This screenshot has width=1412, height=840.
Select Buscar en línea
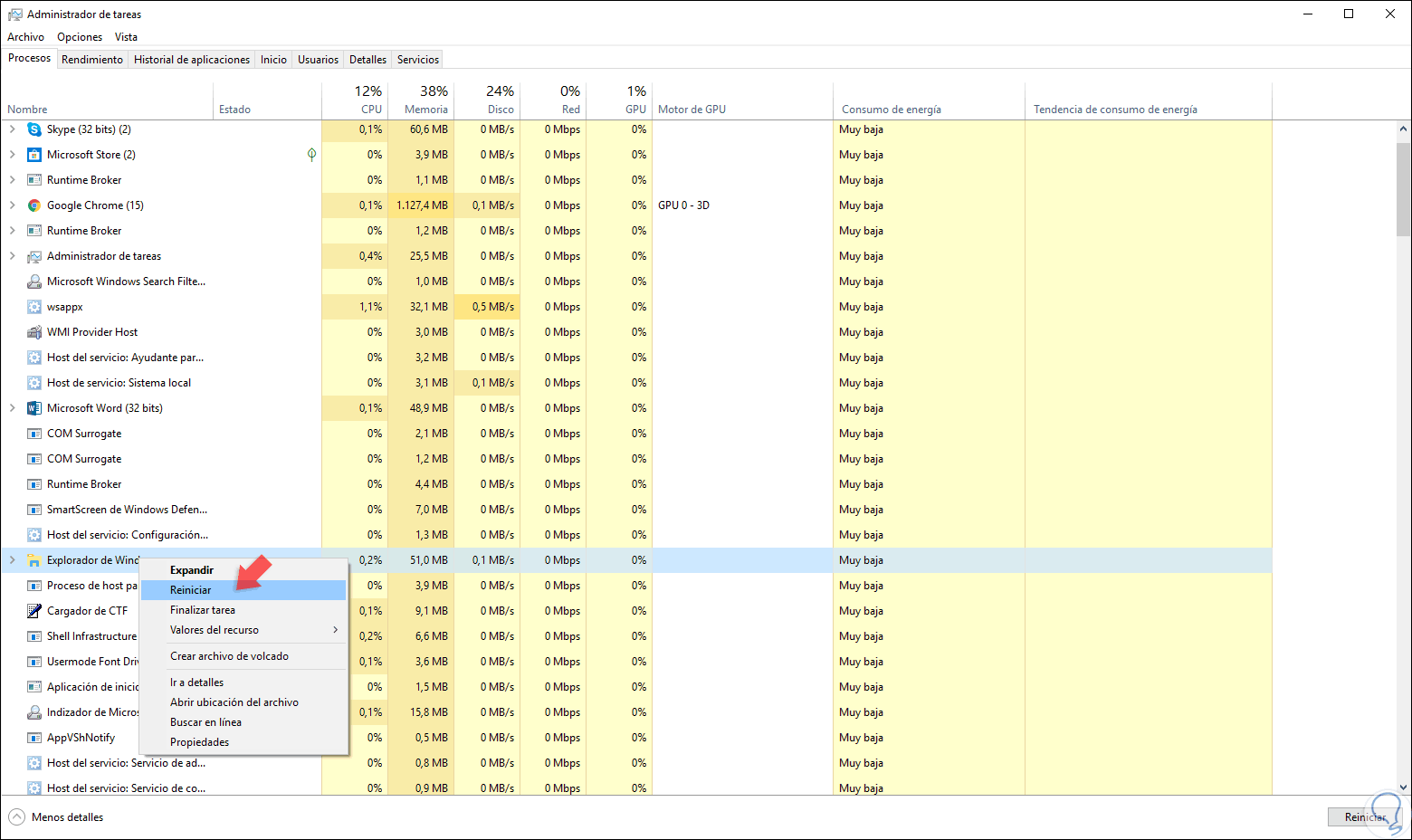(243, 722)
